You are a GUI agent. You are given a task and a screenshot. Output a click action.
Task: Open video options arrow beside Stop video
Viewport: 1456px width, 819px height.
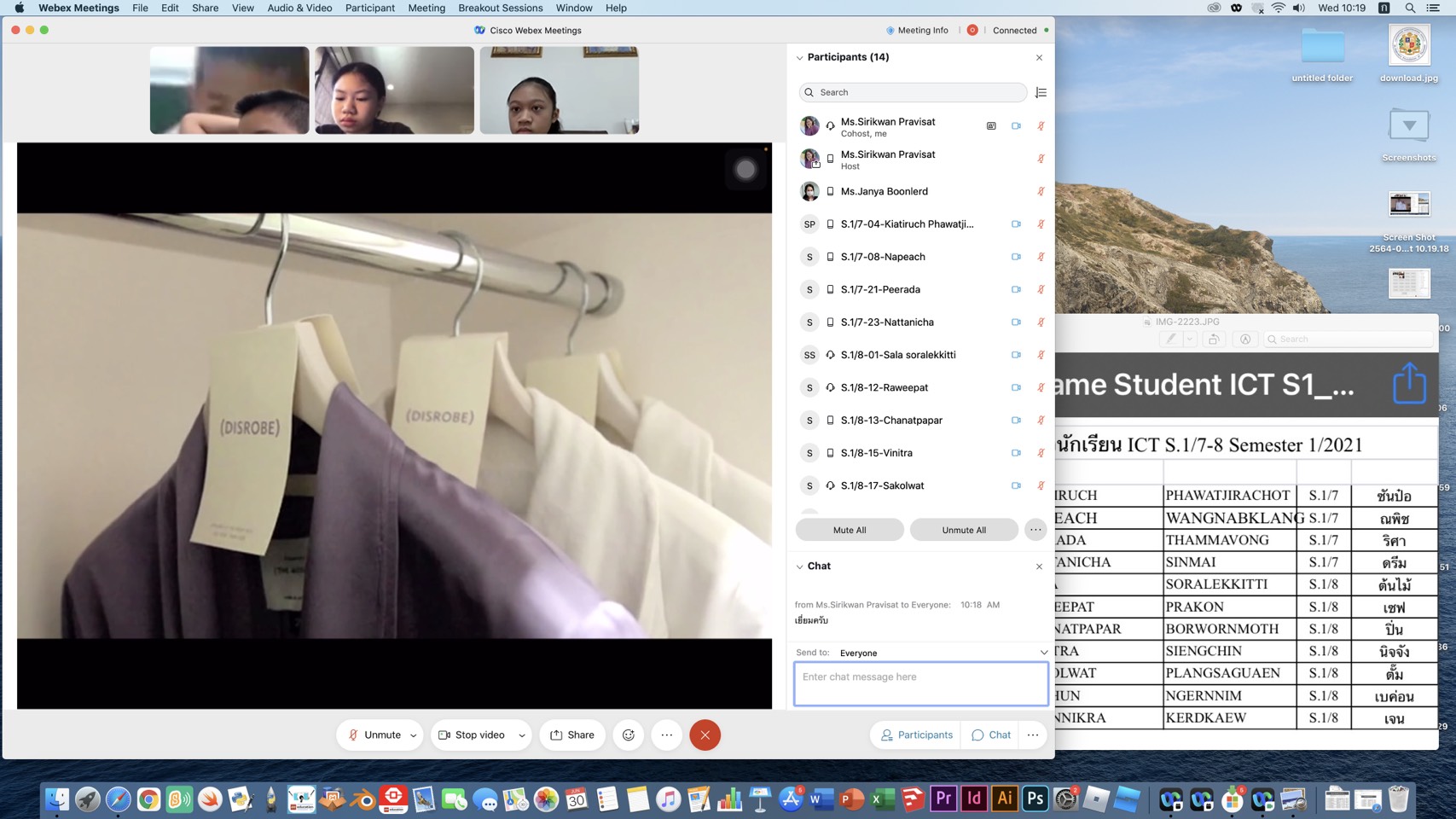pyautogui.click(x=521, y=735)
